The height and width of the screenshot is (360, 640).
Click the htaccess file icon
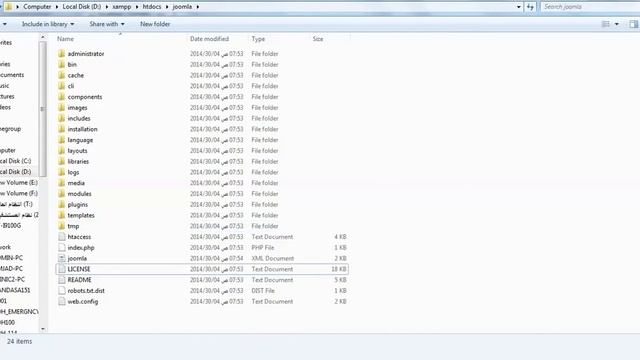(62, 237)
